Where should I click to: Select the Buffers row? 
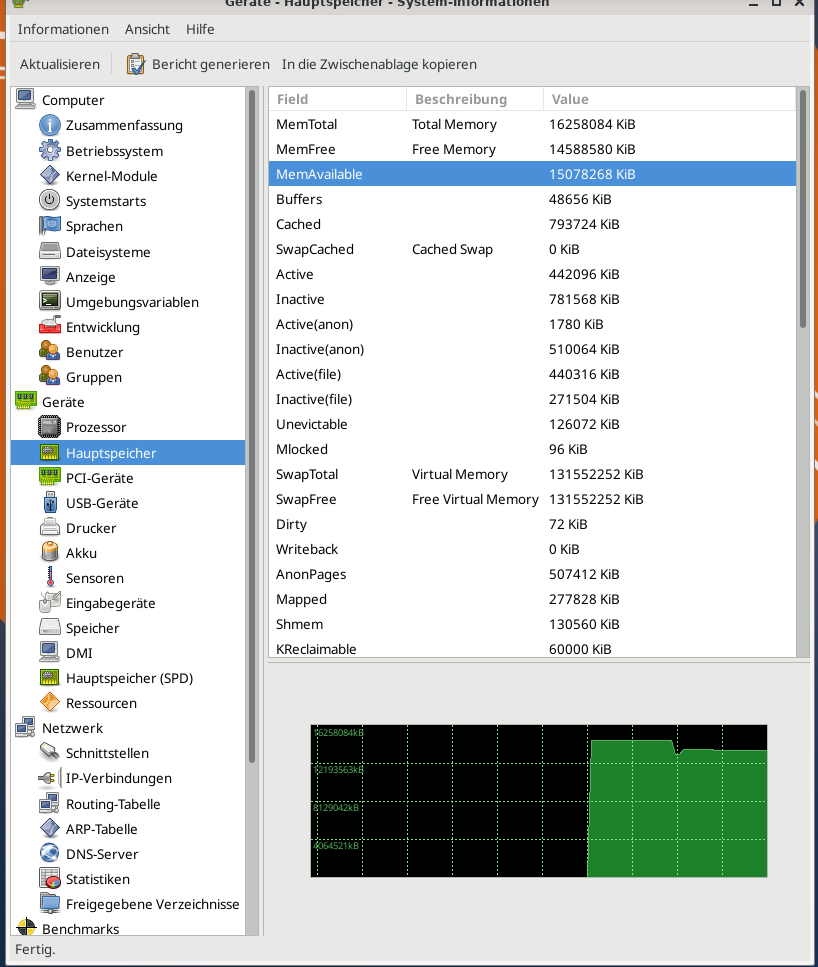(x=532, y=199)
